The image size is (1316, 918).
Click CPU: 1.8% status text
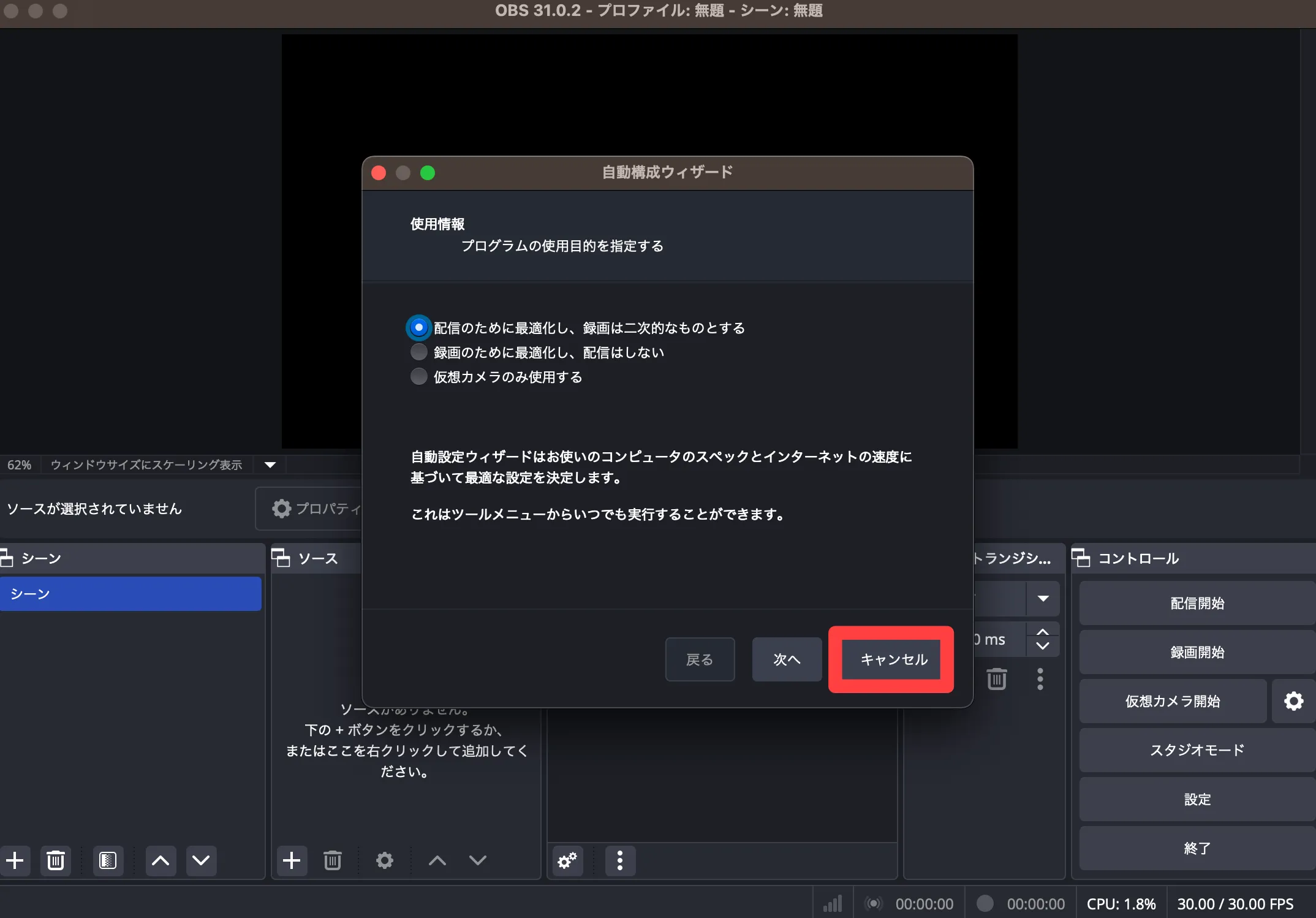[x=1121, y=904]
